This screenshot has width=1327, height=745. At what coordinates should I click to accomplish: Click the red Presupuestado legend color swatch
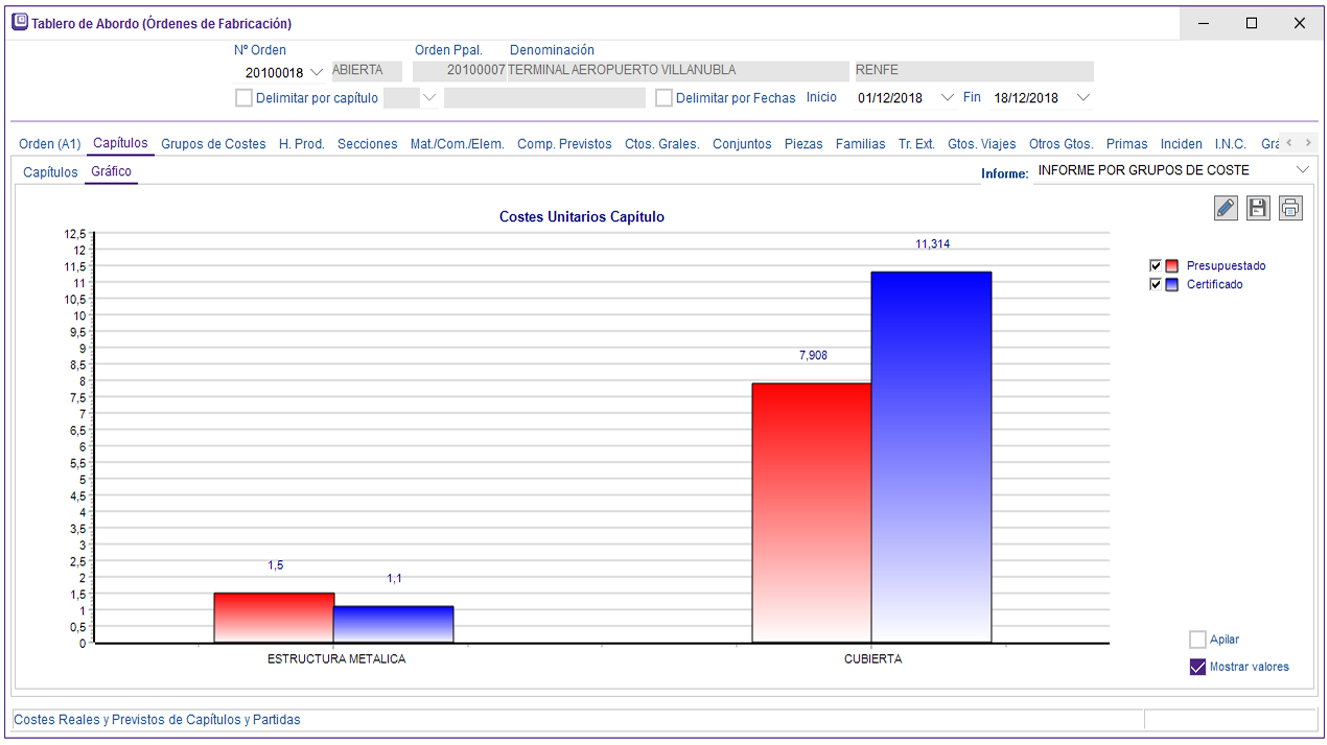[1172, 266]
